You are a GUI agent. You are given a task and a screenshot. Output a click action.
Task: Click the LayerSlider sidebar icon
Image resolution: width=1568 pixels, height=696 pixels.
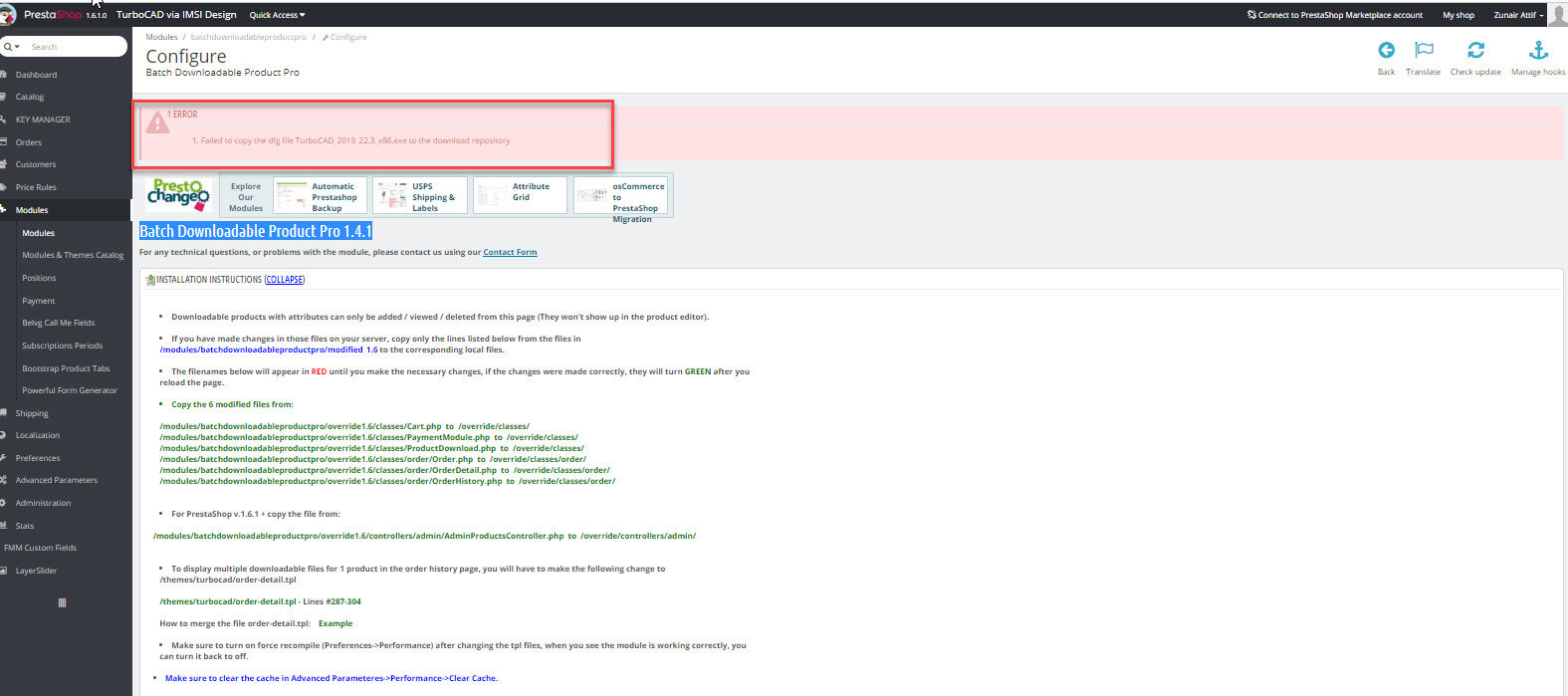point(4,571)
